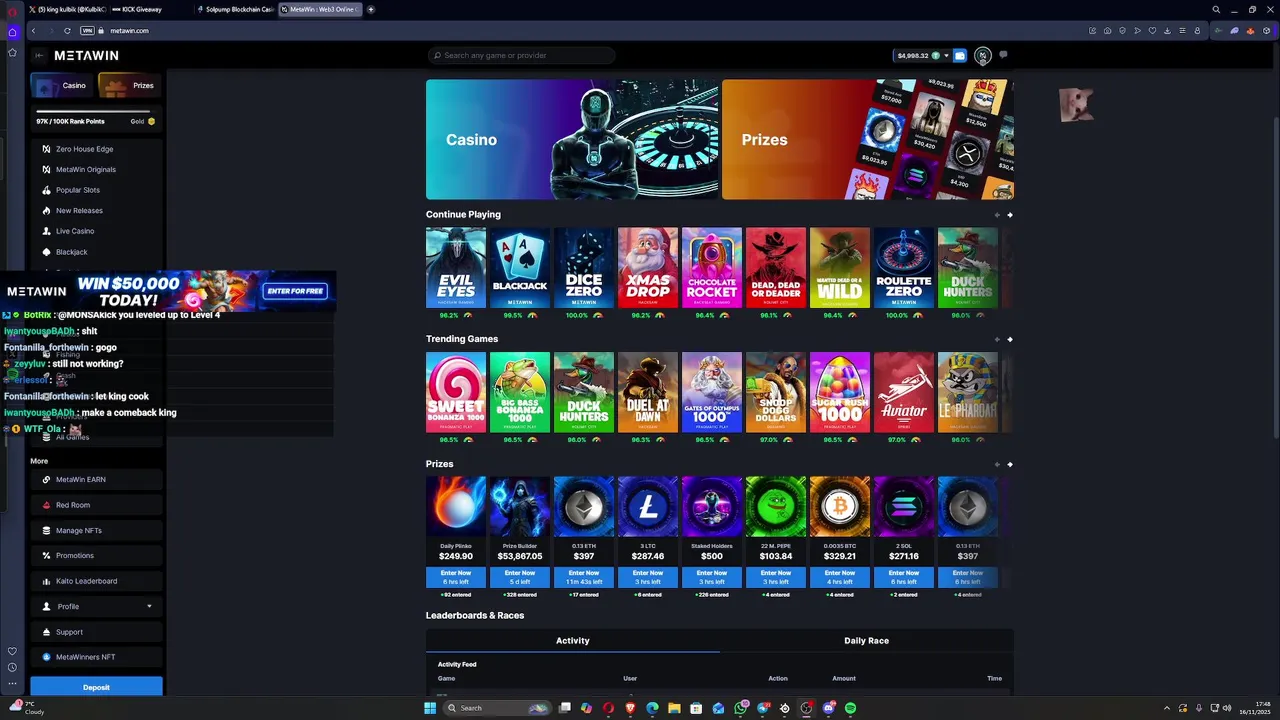Show next Trending Games arrow
Image resolution: width=1280 pixels, height=720 pixels.
[x=1010, y=339]
